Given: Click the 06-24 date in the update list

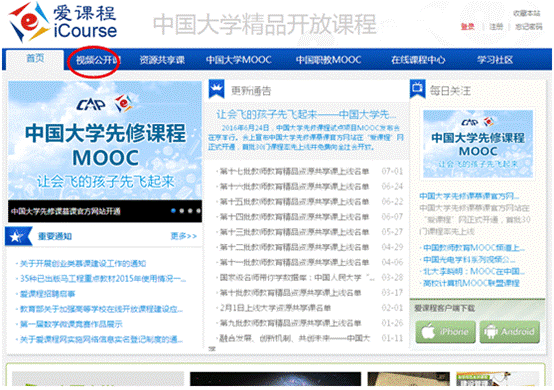Looking at the screenshot, I should 392,187.
